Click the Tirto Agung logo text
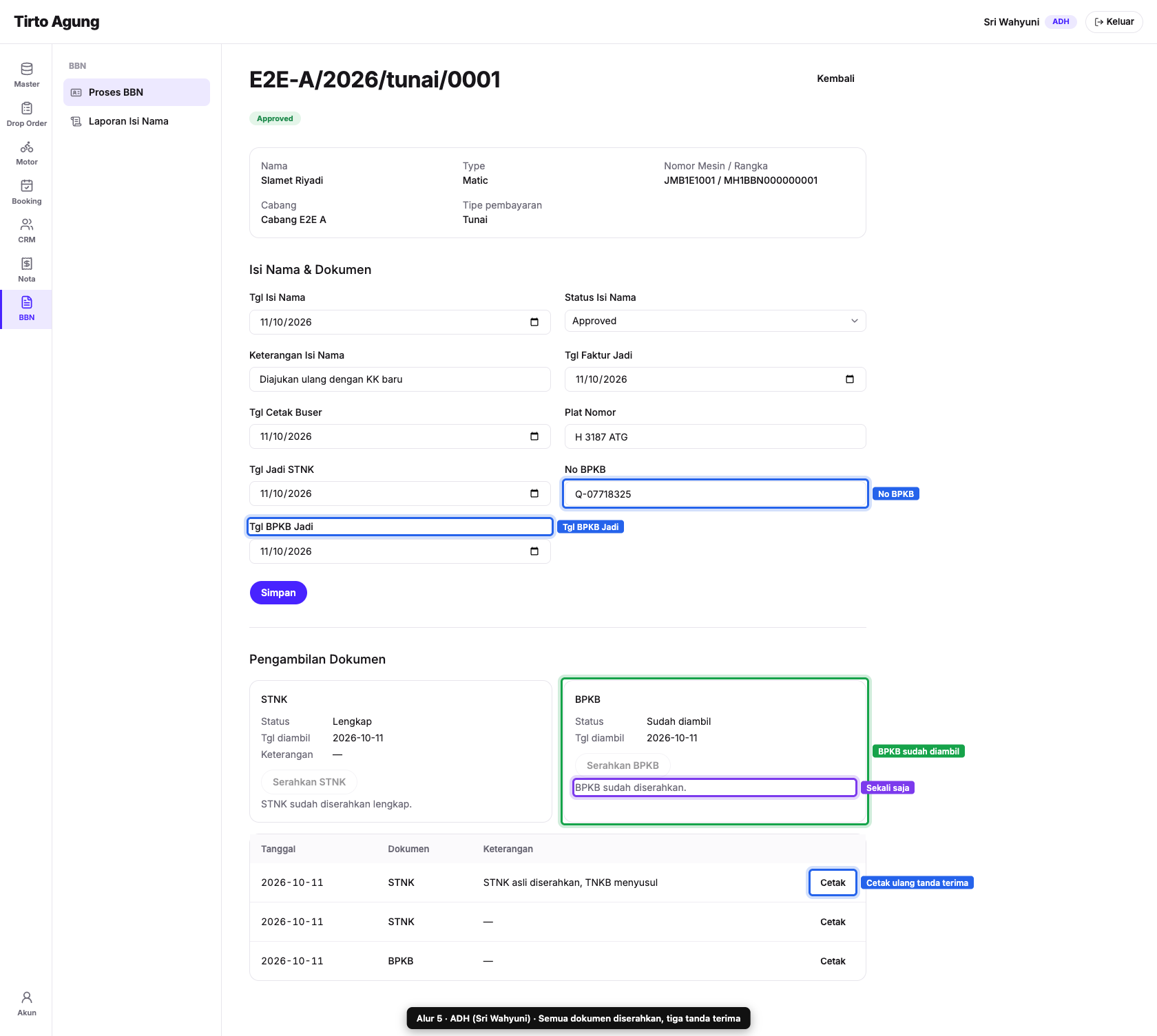This screenshot has height=1036, width=1157. tap(56, 22)
